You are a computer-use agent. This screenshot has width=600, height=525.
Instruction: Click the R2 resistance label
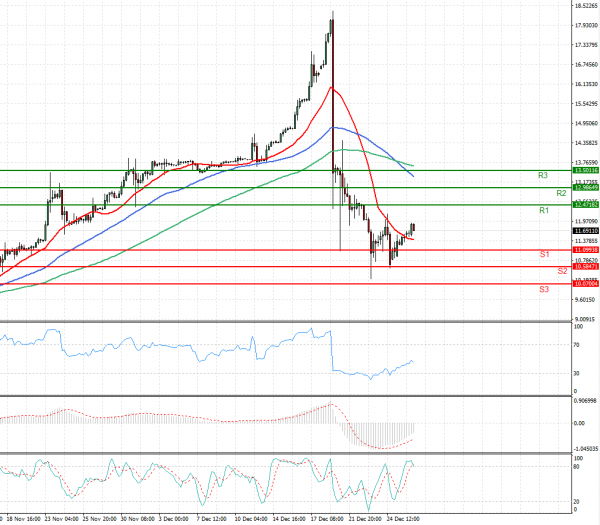click(561, 193)
